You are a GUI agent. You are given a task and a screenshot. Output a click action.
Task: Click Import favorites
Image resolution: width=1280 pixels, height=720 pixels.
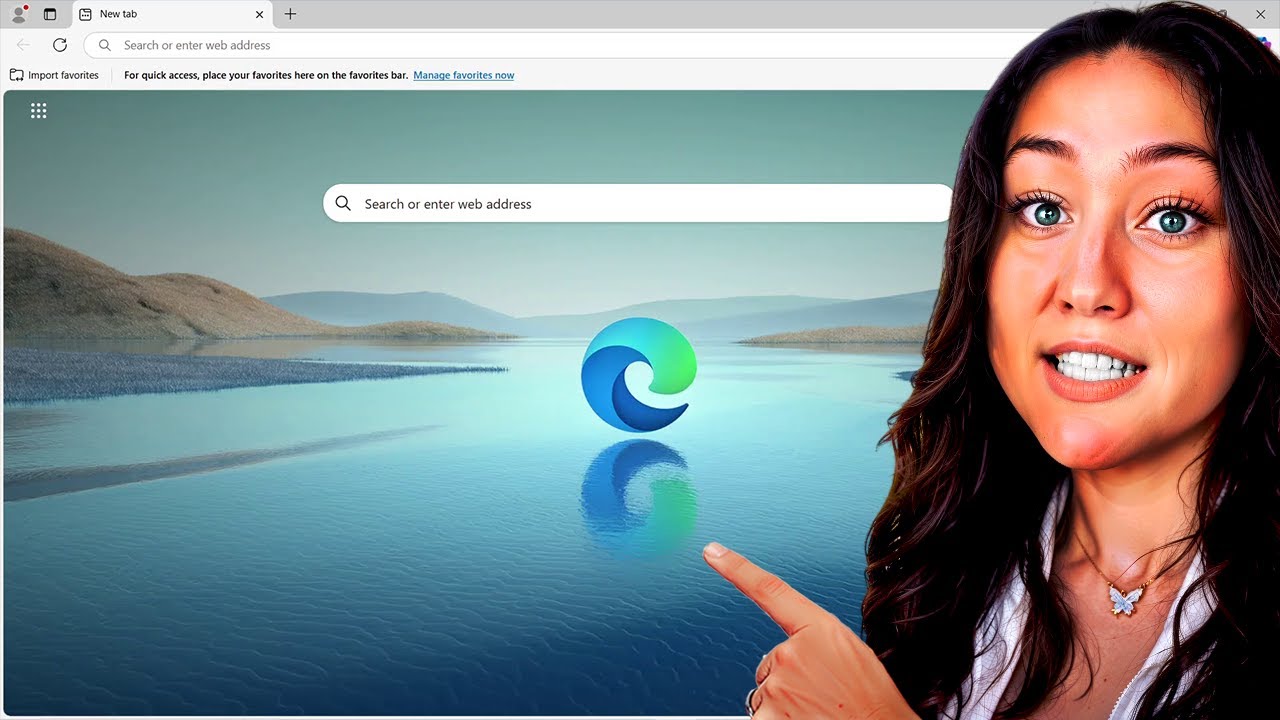pos(54,75)
